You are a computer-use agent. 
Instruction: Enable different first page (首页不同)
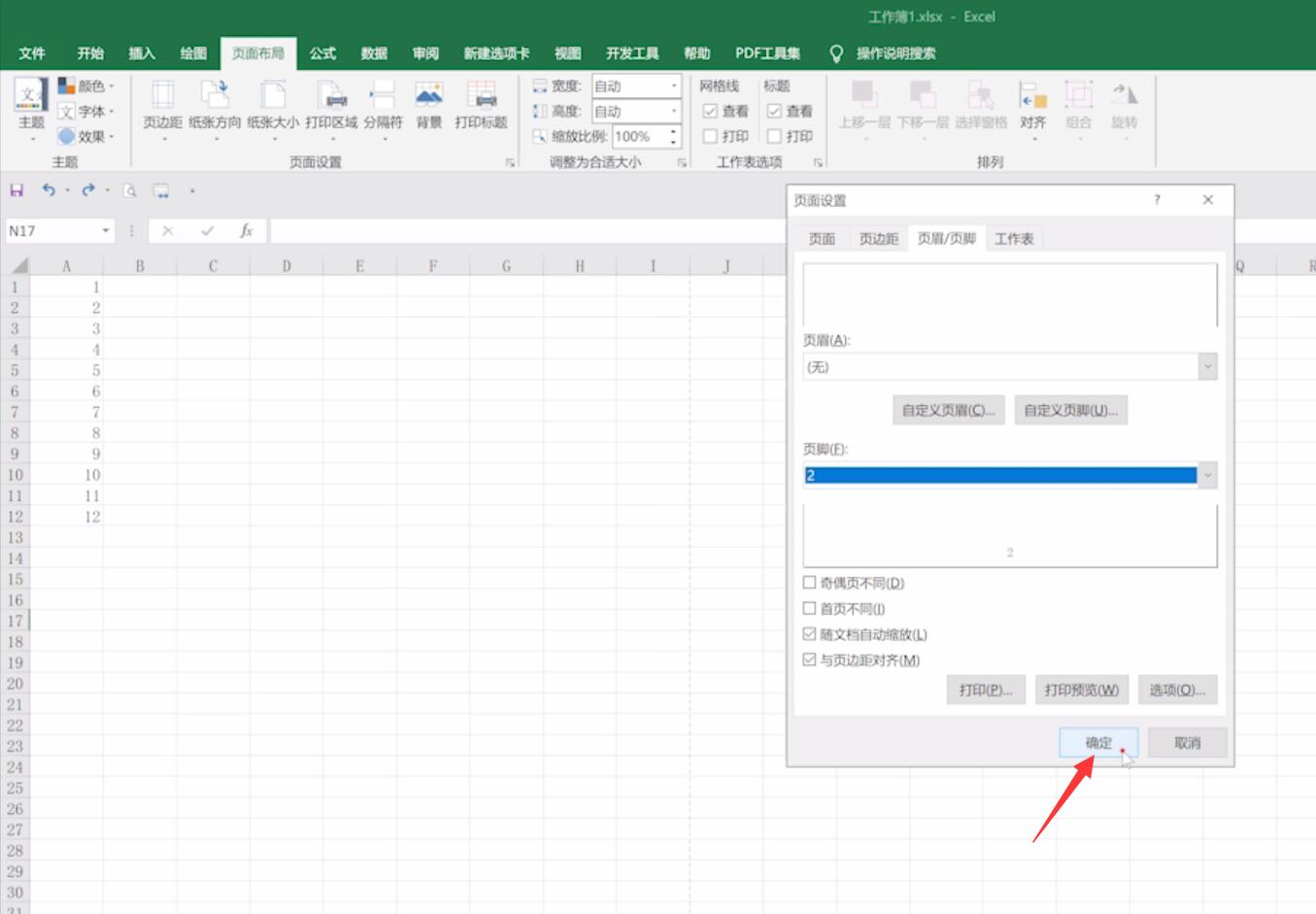[x=809, y=608]
